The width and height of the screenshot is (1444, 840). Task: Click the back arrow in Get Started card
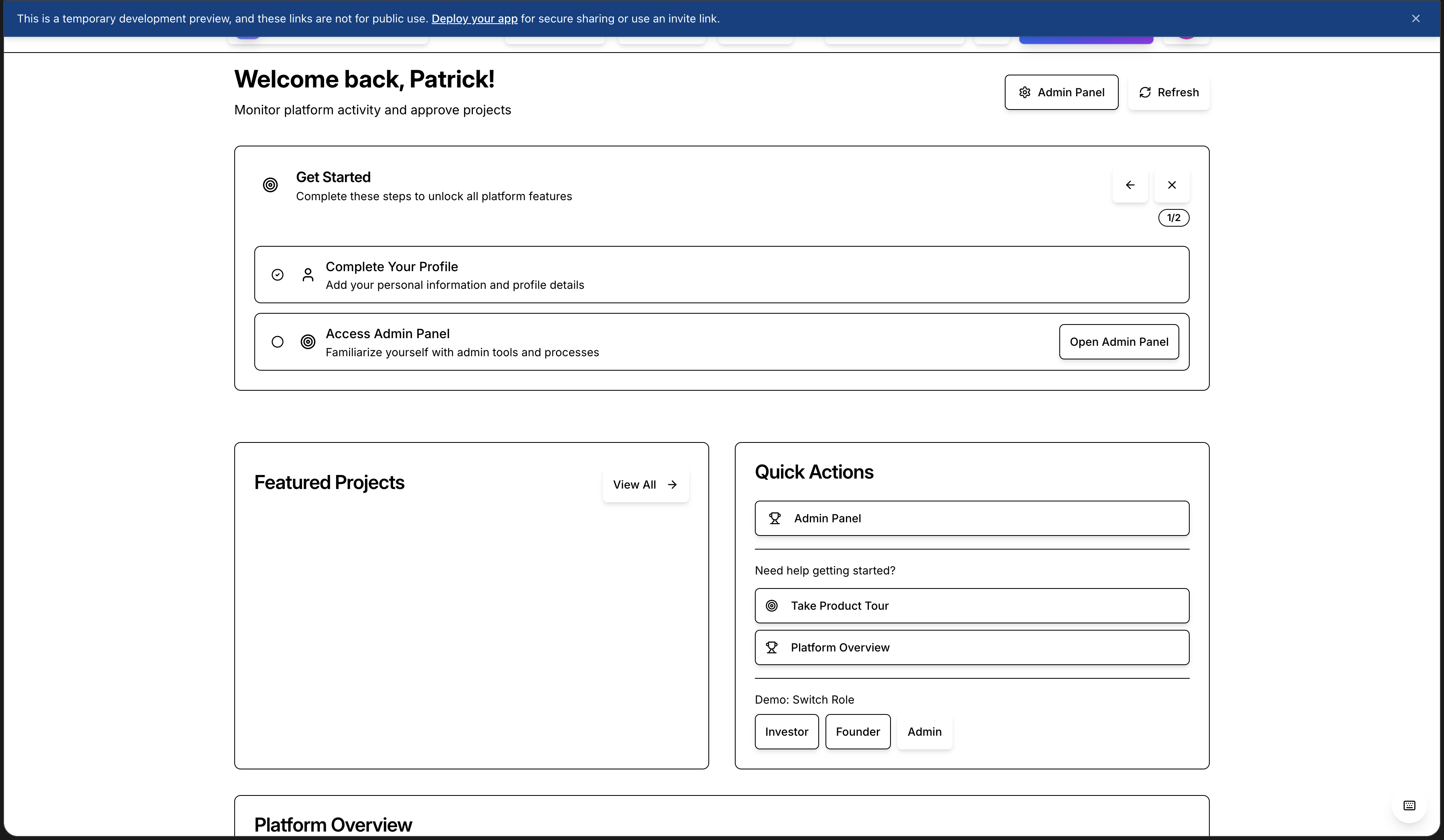pos(1130,185)
